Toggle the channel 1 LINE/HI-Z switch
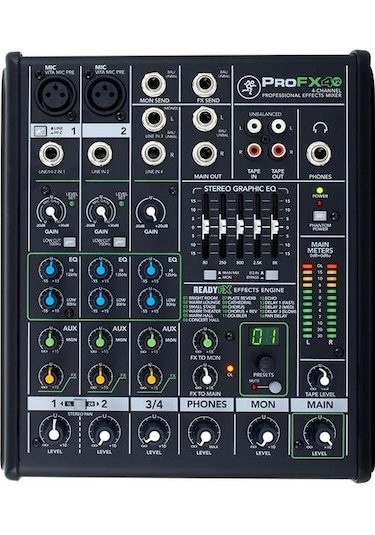 [x=40, y=131]
